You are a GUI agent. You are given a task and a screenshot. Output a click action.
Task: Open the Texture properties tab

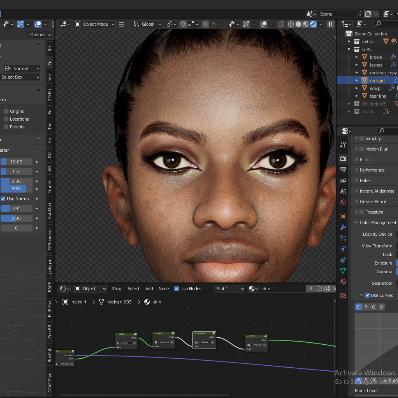(x=343, y=295)
